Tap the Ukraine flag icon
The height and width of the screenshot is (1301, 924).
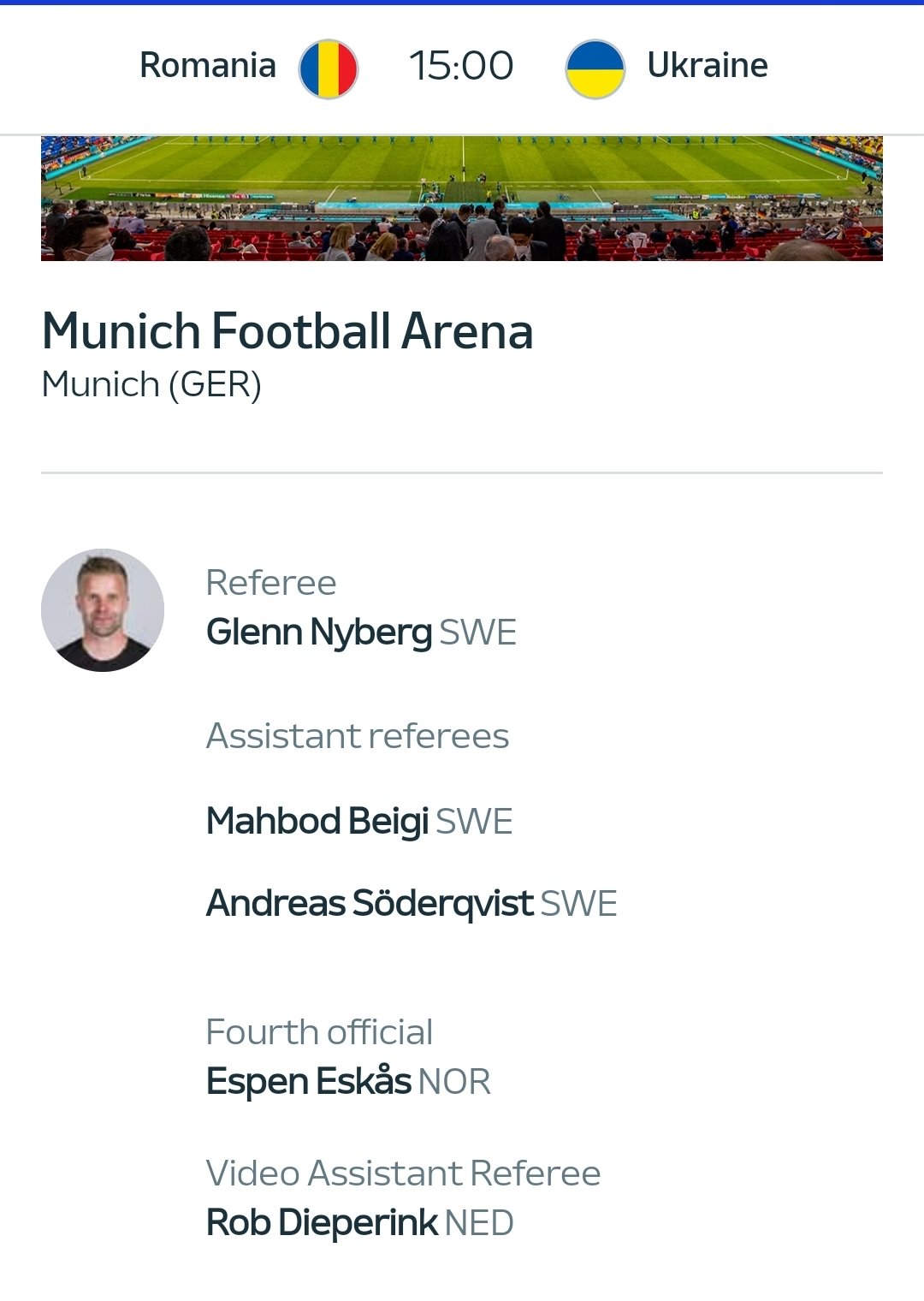595,68
